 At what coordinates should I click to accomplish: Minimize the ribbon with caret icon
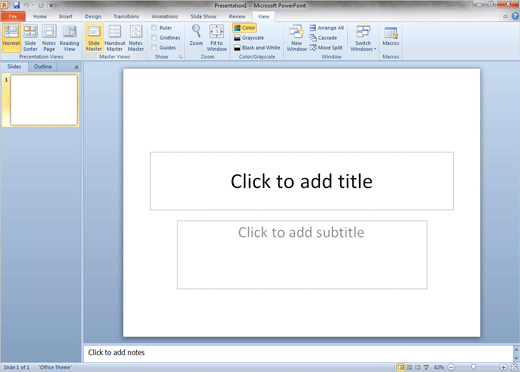tap(505, 16)
